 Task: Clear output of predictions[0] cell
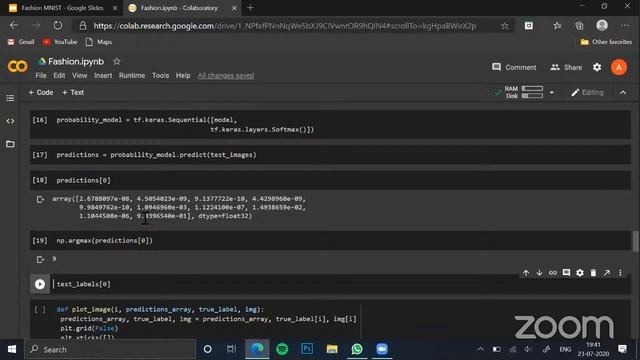[x=40, y=199]
